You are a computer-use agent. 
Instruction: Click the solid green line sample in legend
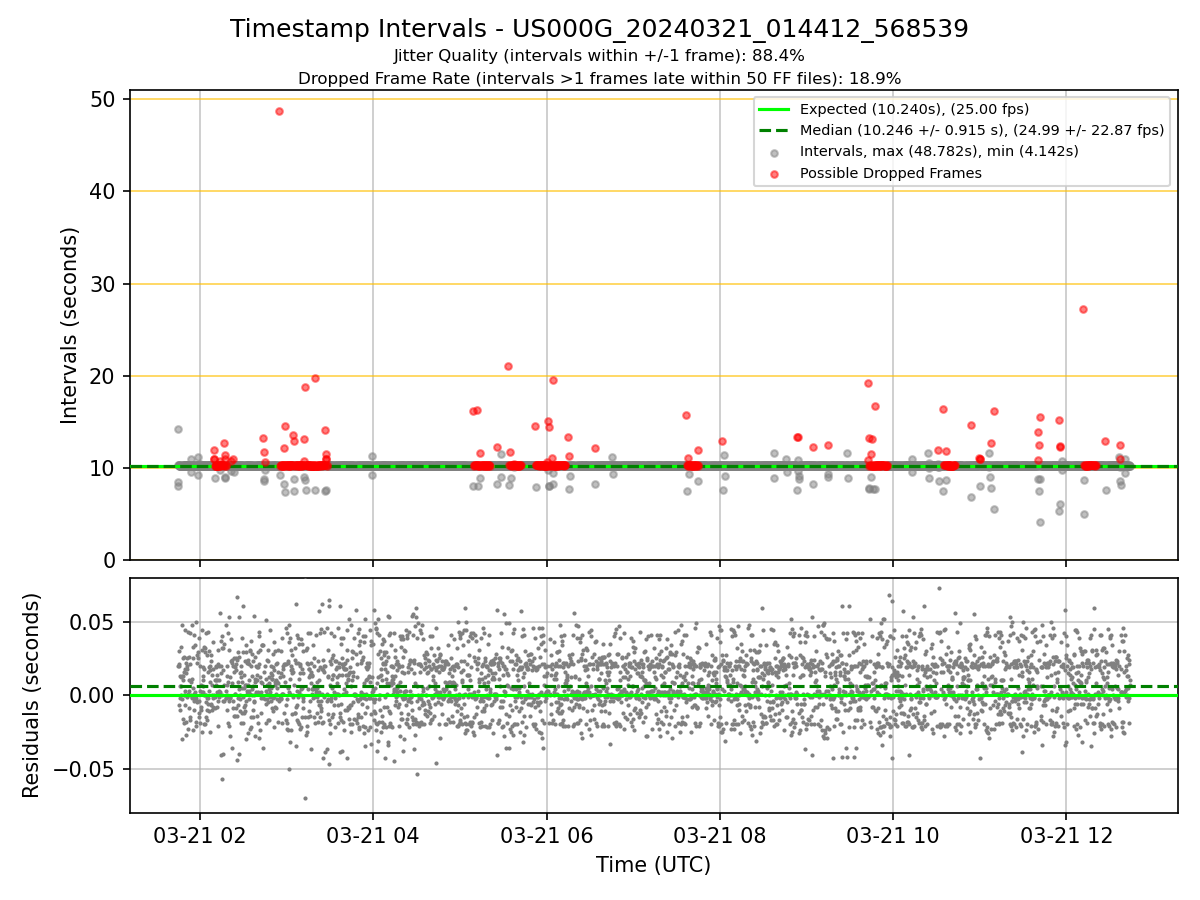pos(775,109)
